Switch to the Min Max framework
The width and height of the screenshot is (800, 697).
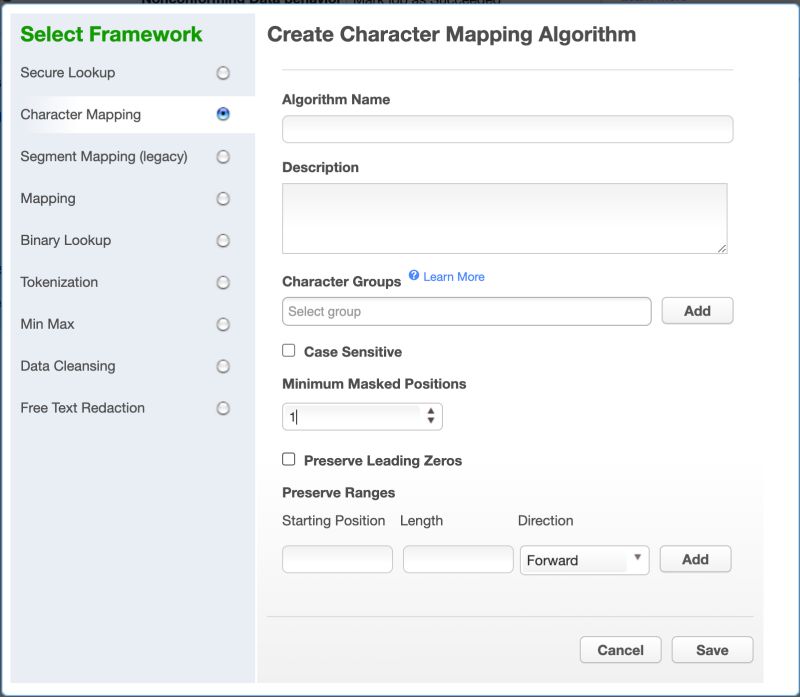point(224,324)
